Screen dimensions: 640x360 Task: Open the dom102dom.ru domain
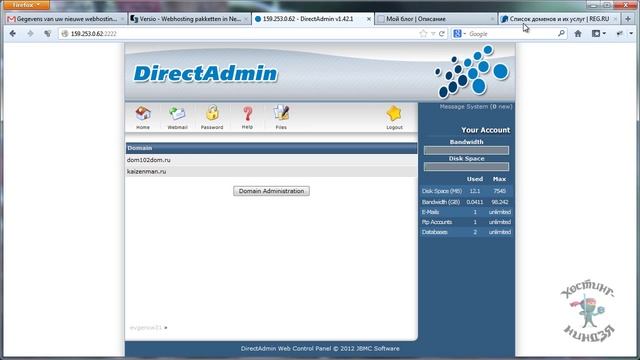click(x=149, y=160)
